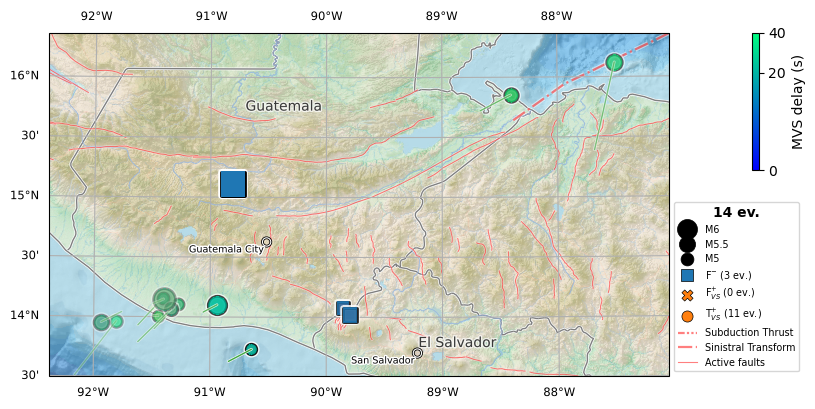Click the Subduction Thrust dotted line sample
The width and height of the screenshot is (815, 409).
(x=687, y=332)
